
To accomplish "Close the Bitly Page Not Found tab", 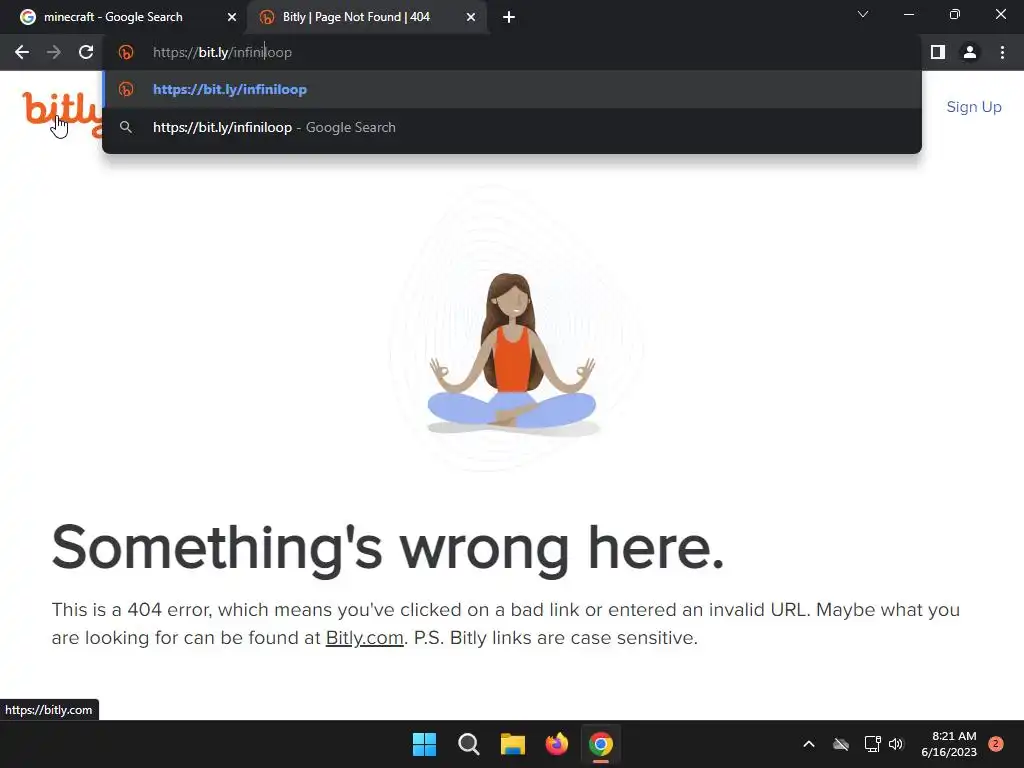I will 471,18.
